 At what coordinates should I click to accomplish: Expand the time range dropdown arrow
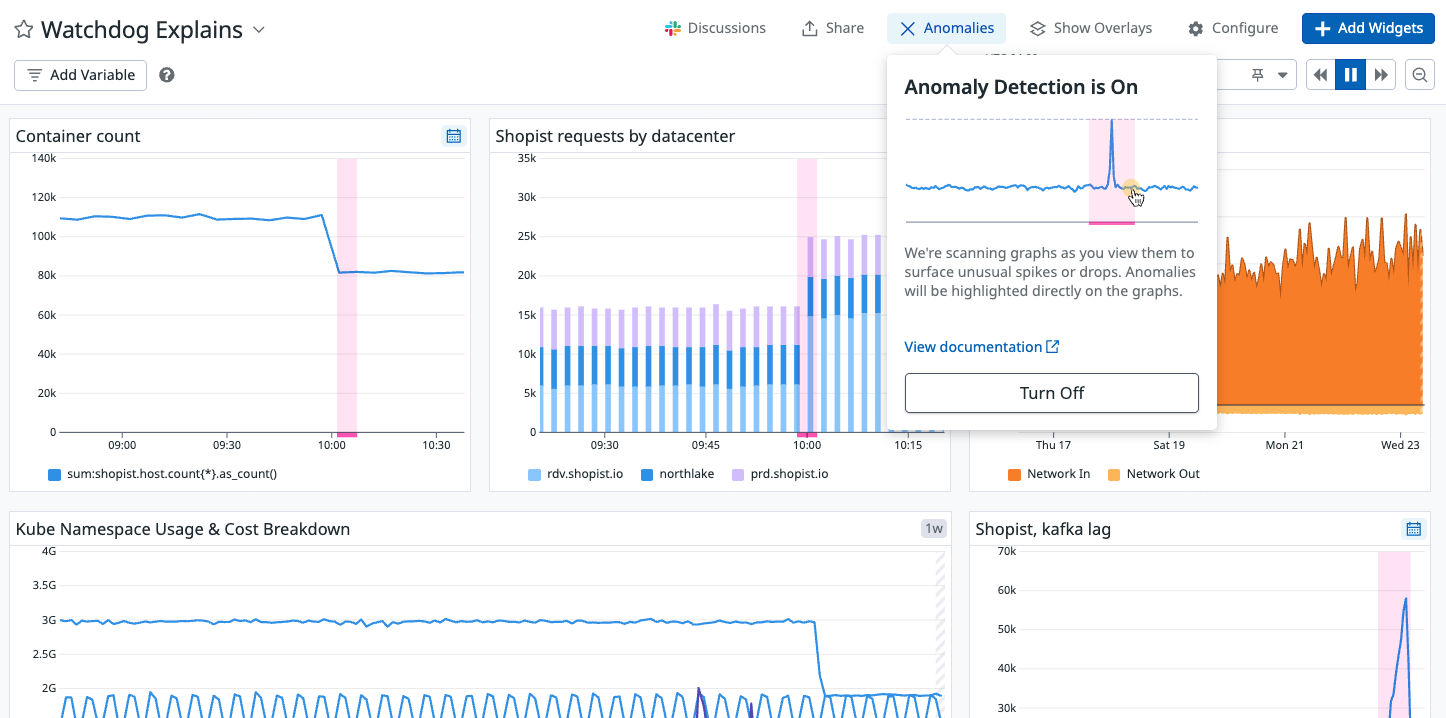point(1282,75)
